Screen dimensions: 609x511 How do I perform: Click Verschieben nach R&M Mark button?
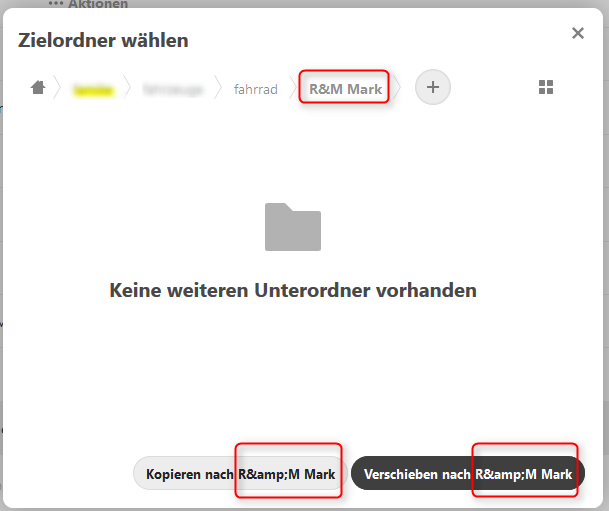pyautogui.click(x=468, y=474)
